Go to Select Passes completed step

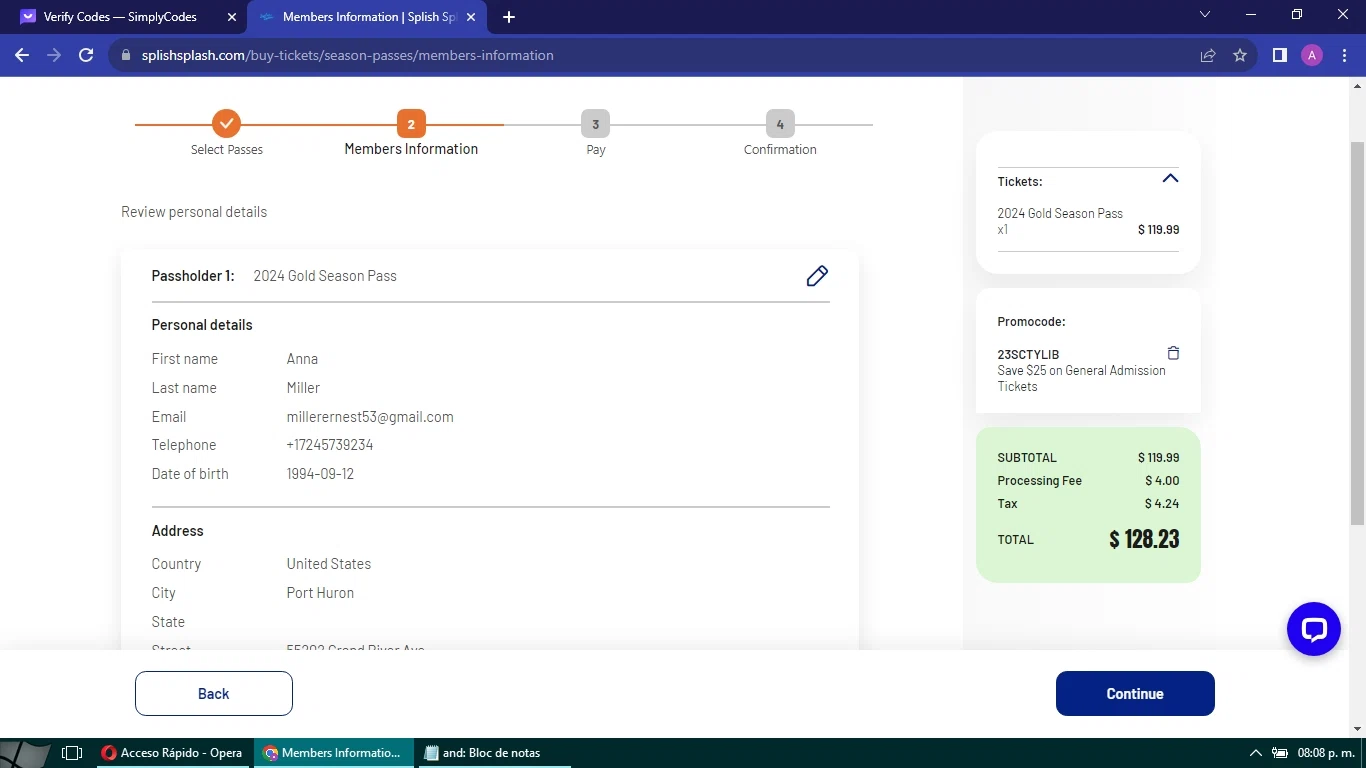click(227, 124)
